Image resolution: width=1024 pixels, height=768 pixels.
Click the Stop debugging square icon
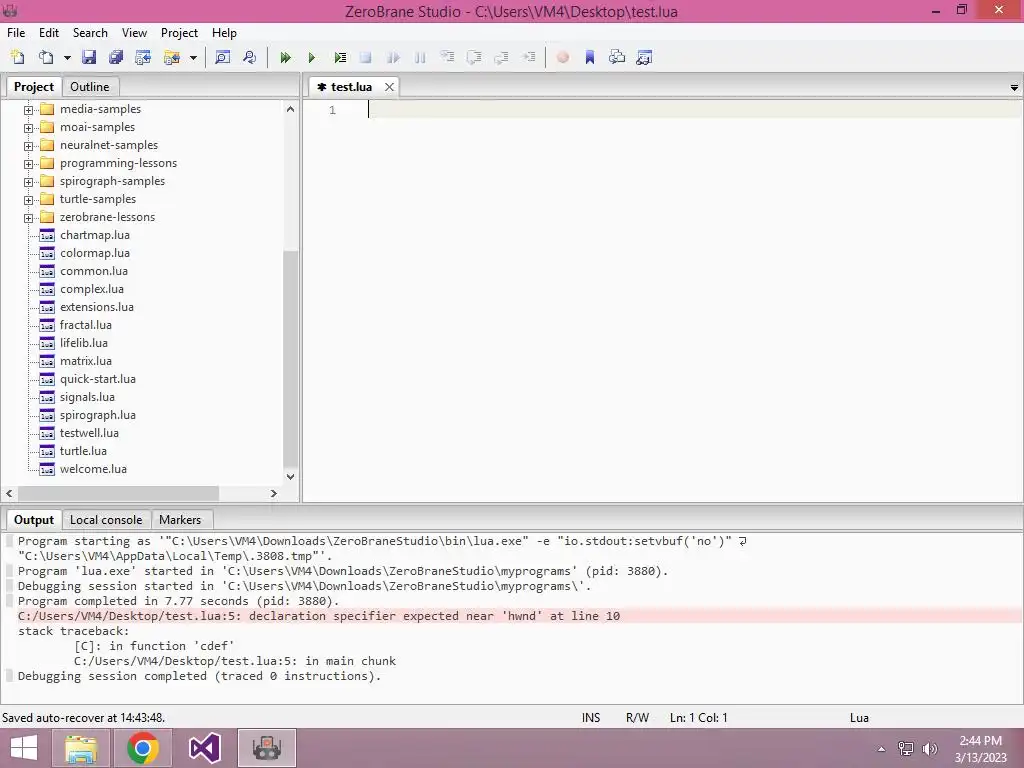[366, 57]
